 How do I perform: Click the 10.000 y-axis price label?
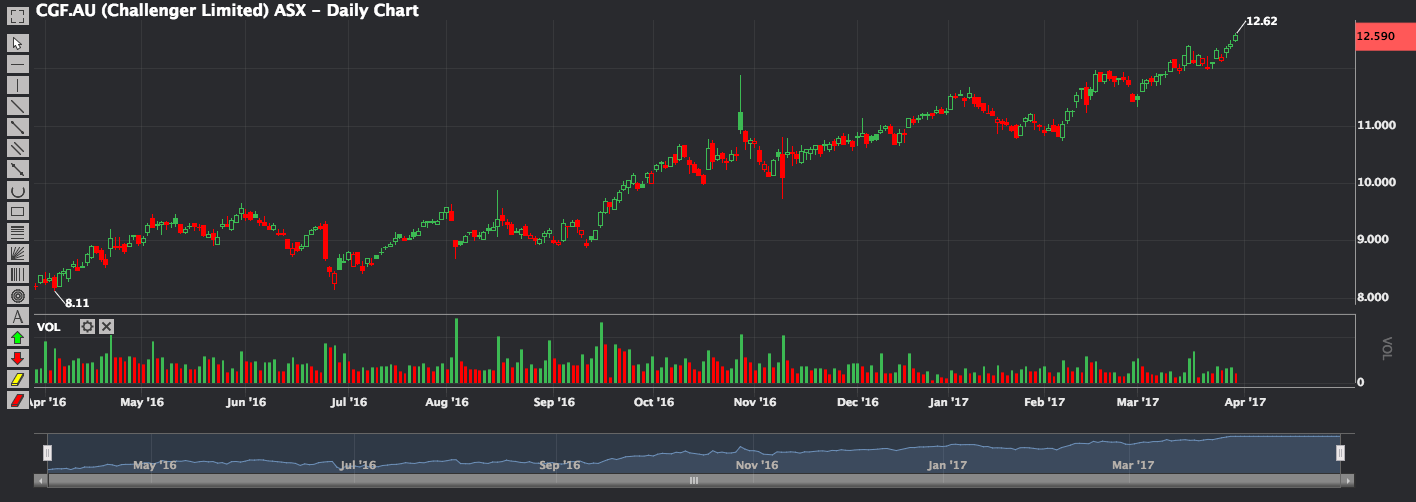coord(1377,183)
